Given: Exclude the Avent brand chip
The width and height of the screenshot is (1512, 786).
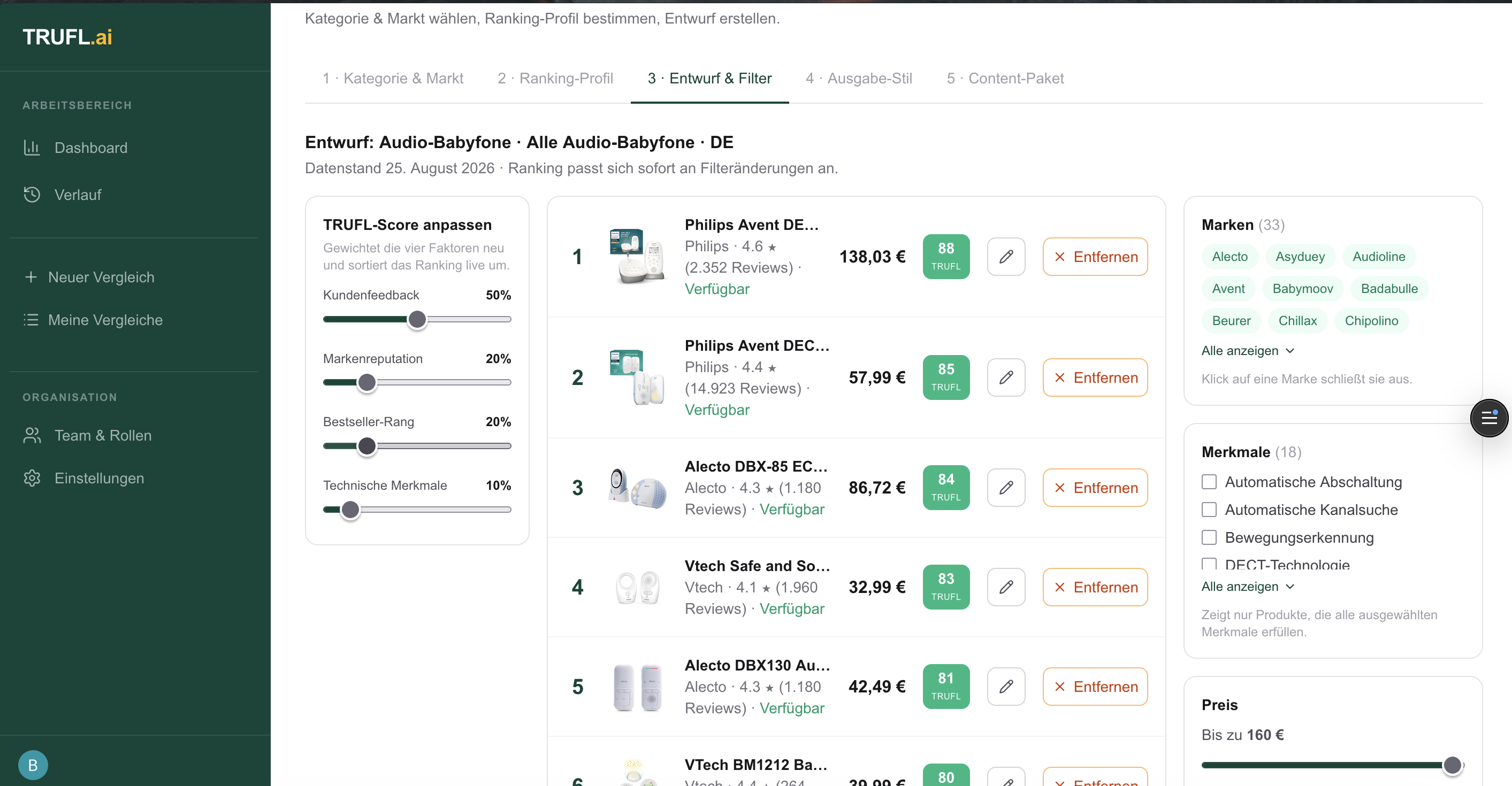Looking at the screenshot, I should point(1228,289).
